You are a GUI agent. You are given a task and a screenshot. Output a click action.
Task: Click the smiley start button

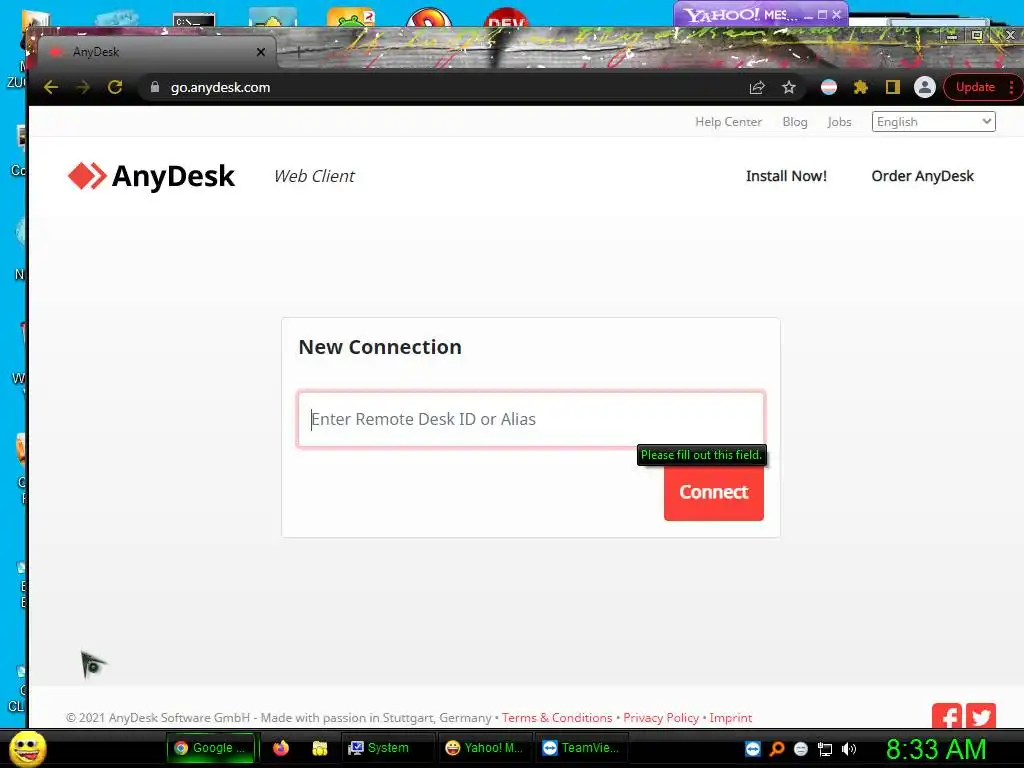28,748
